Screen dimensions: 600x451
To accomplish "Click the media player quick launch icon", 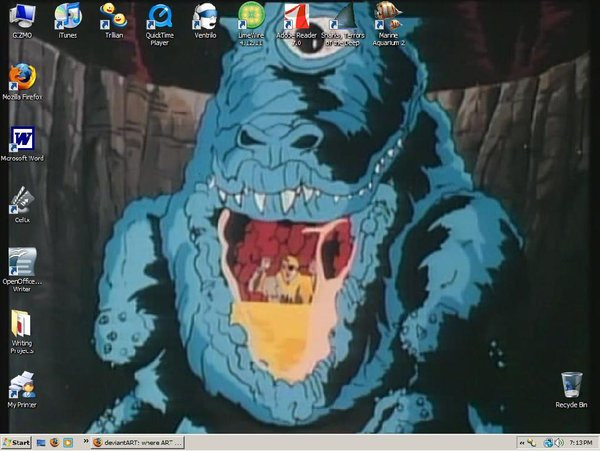I will [x=68, y=443].
